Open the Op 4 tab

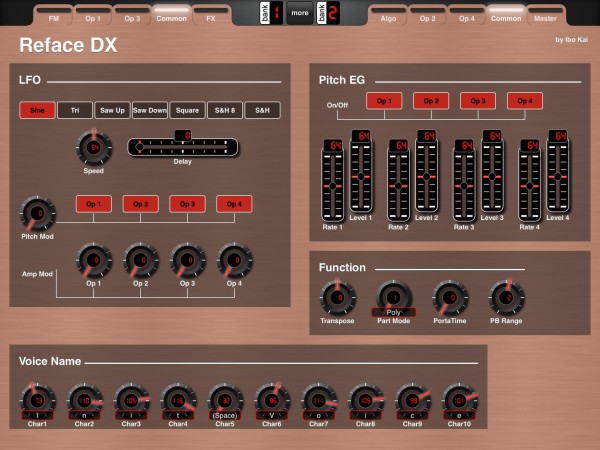pyautogui.click(x=467, y=16)
